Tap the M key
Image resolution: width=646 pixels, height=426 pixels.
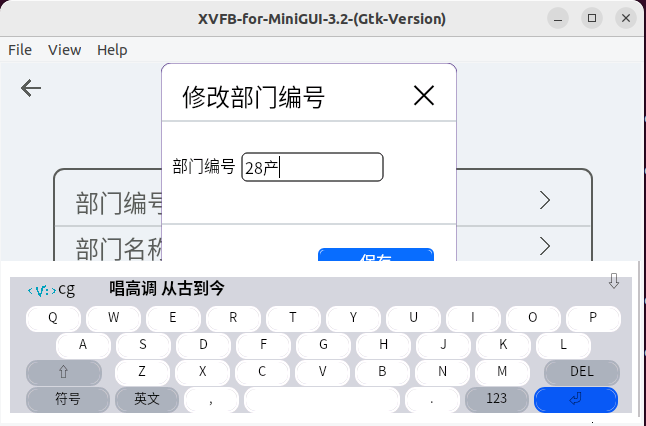tap(502, 372)
